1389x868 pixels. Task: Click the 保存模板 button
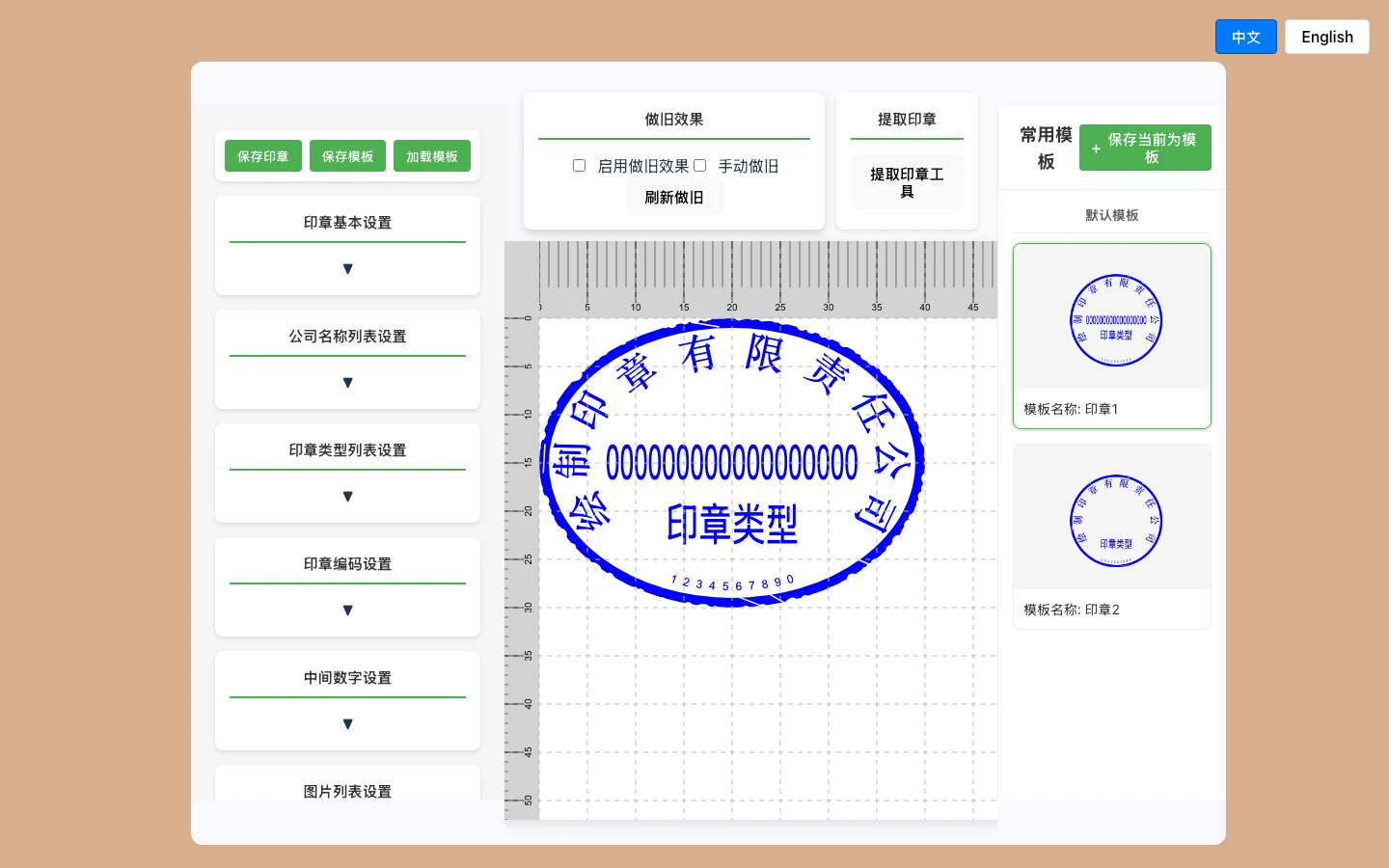[x=347, y=156]
